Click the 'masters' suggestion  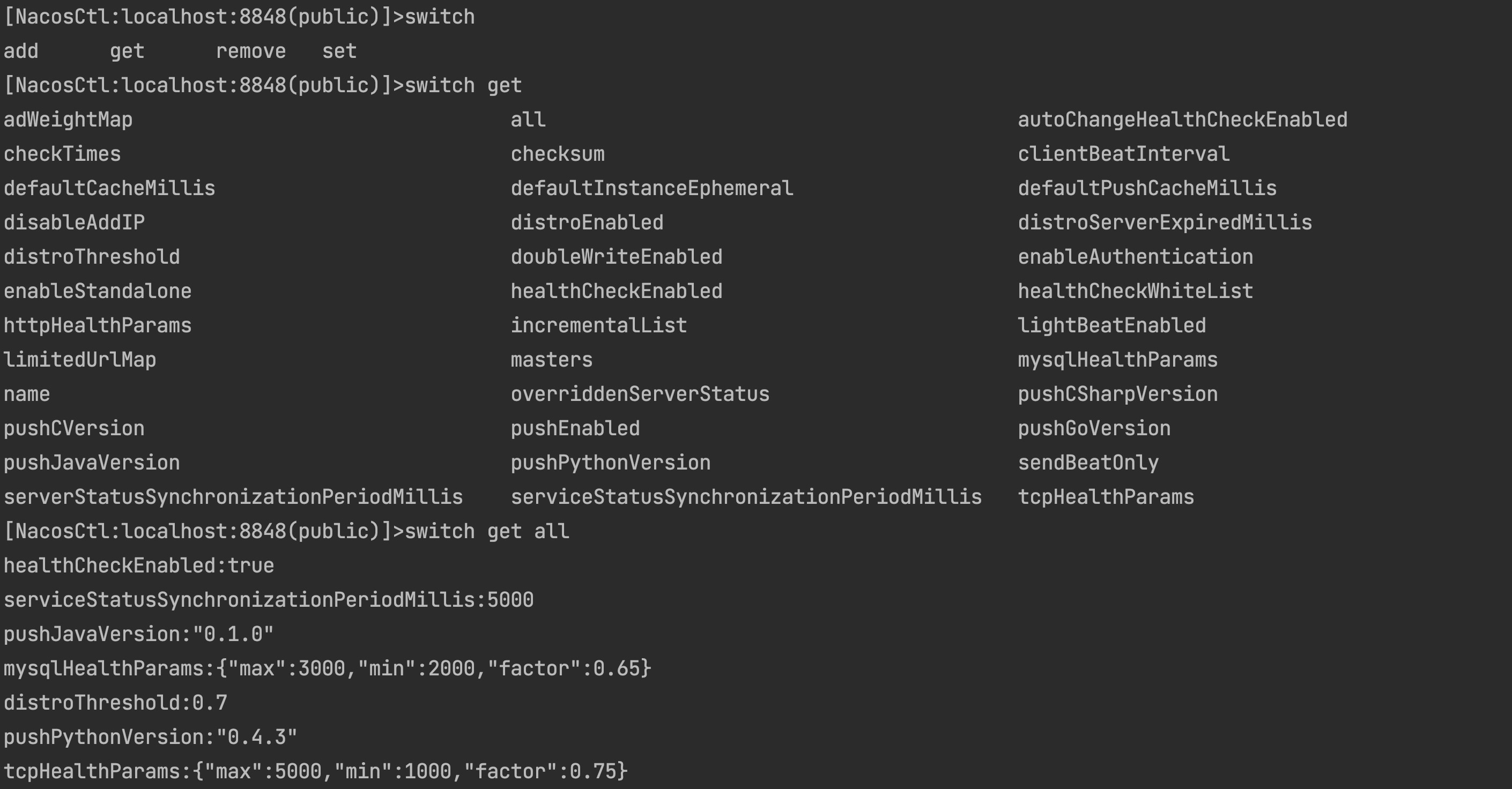551,360
